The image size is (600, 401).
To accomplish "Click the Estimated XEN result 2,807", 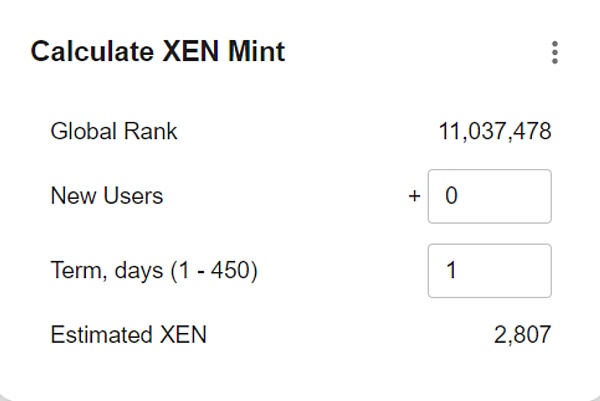I will [522, 335].
